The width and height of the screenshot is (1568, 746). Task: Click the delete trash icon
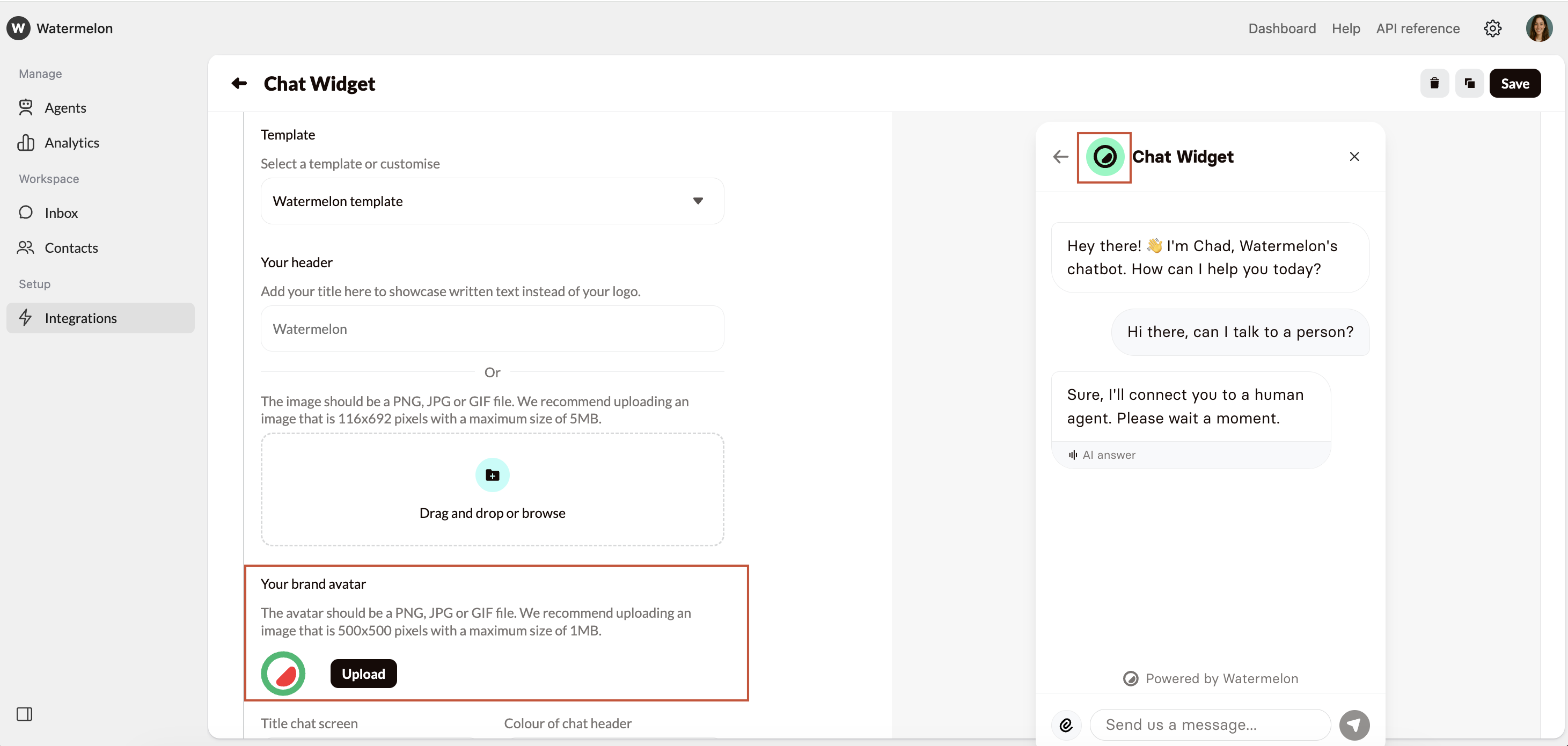click(x=1434, y=83)
